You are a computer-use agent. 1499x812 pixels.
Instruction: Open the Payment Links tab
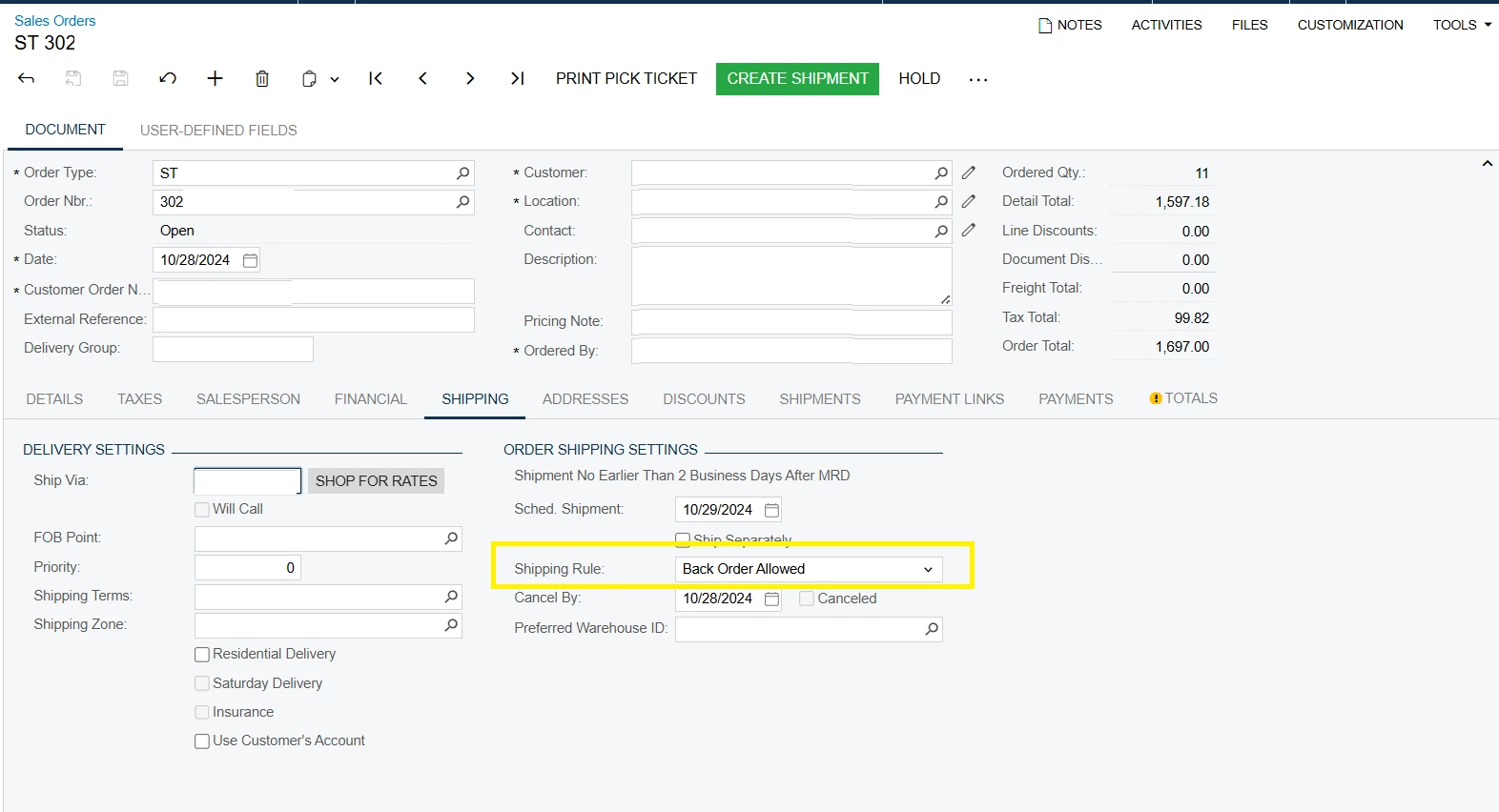point(950,399)
